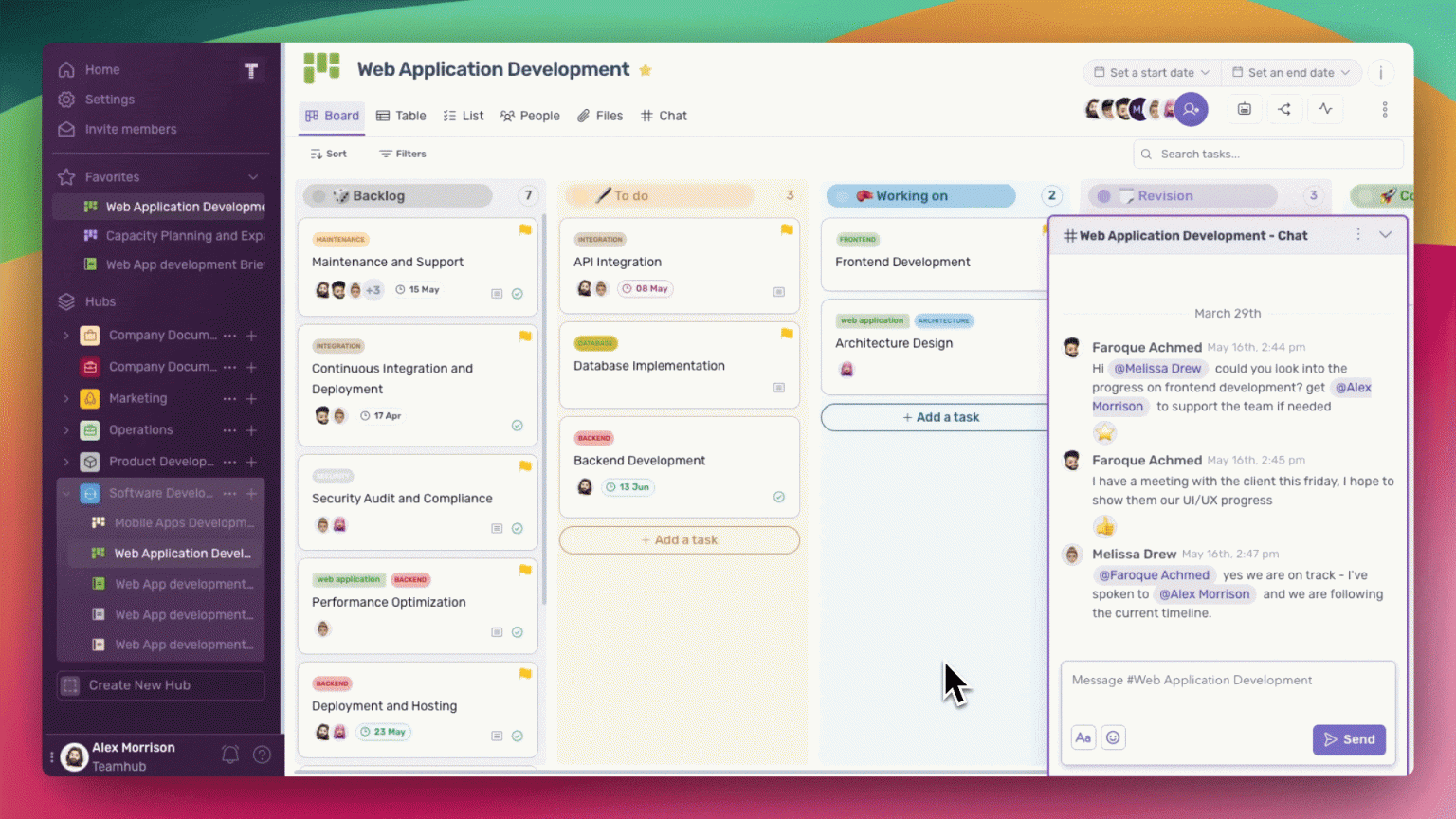The height and width of the screenshot is (819, 1456).
Task: Open the project info icon
Action: pos(1380,73)
